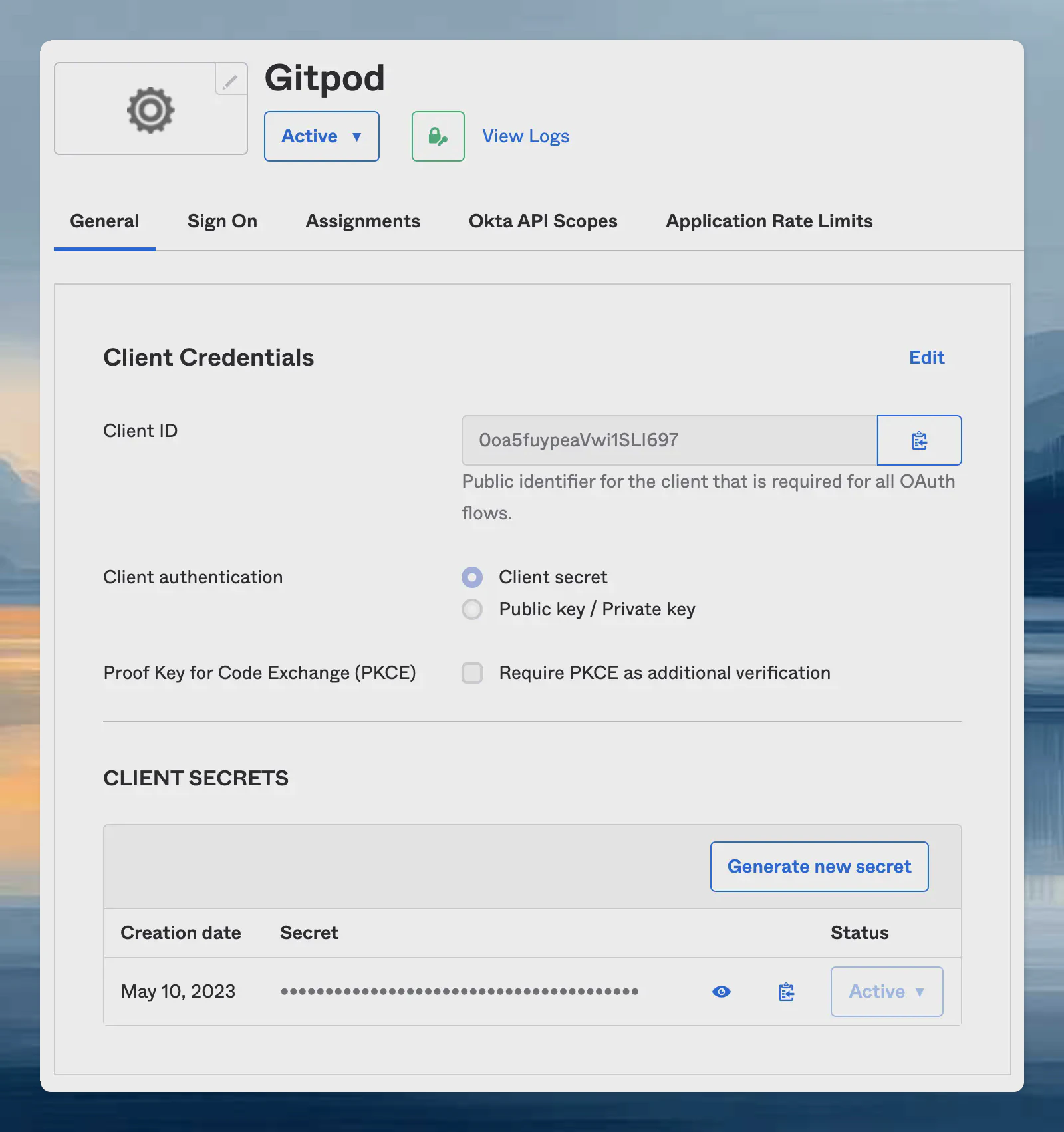The image size is (1064, 1132).
Task: Enable Require PKCE as additional verification checkbox
Action: click(472, 673)
